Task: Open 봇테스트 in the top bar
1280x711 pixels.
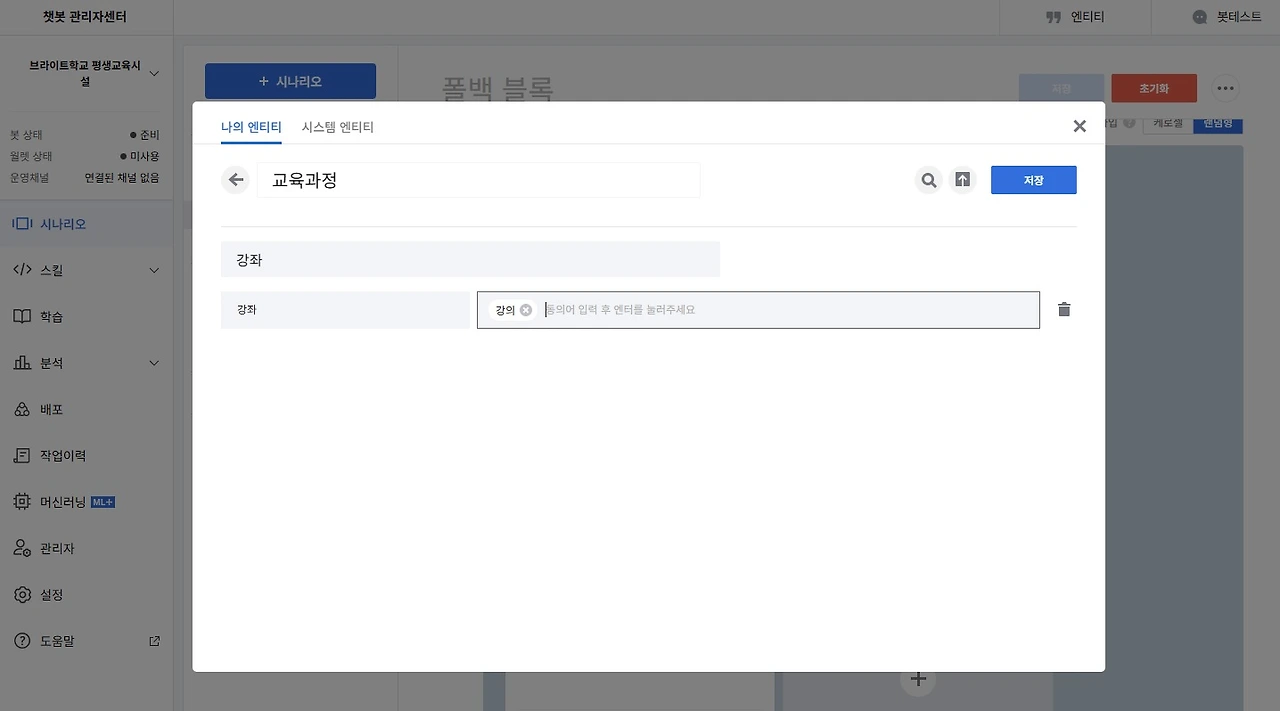Action: [1227, 17]
